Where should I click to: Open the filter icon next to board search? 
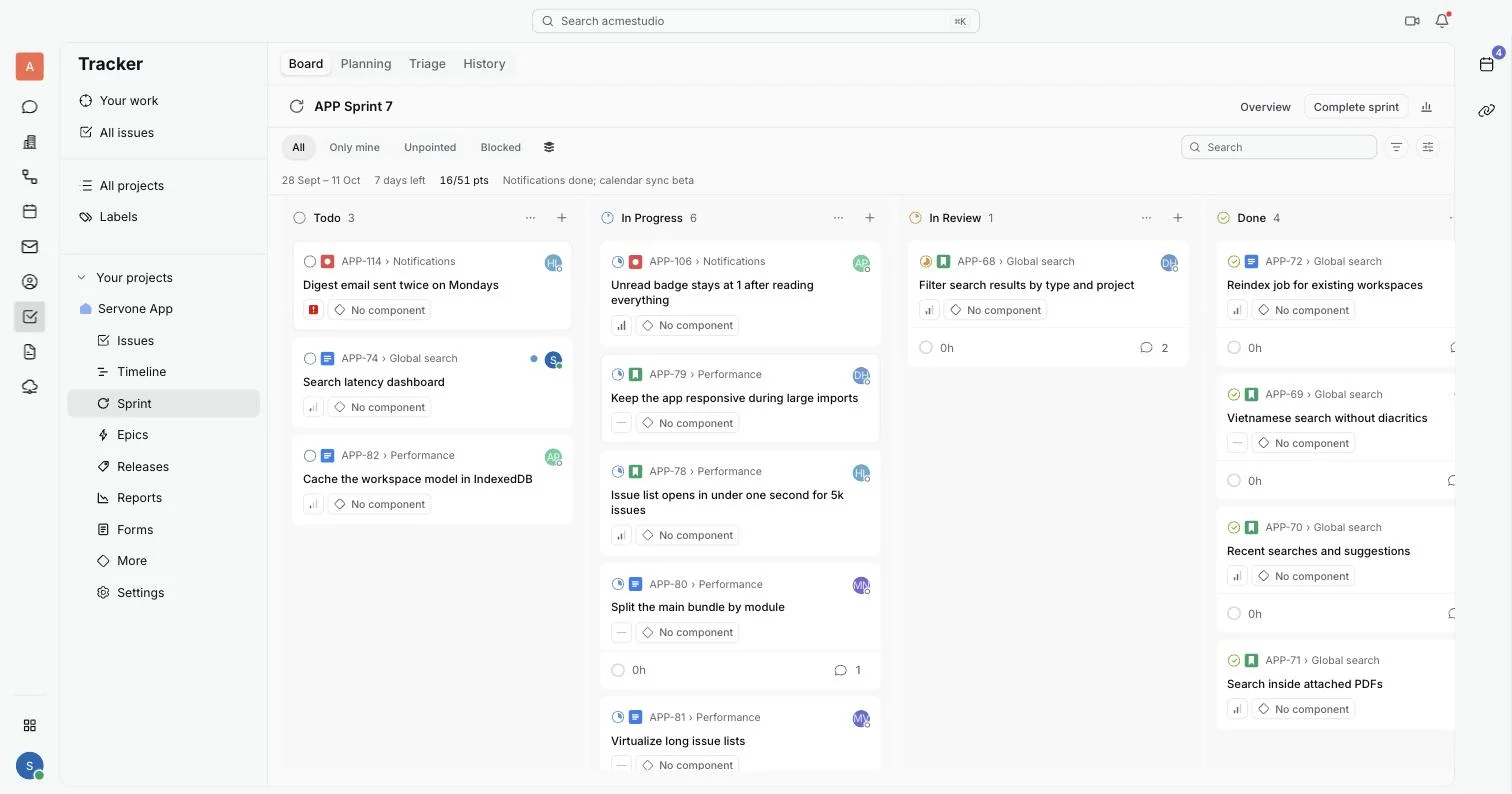point(1397,147)
